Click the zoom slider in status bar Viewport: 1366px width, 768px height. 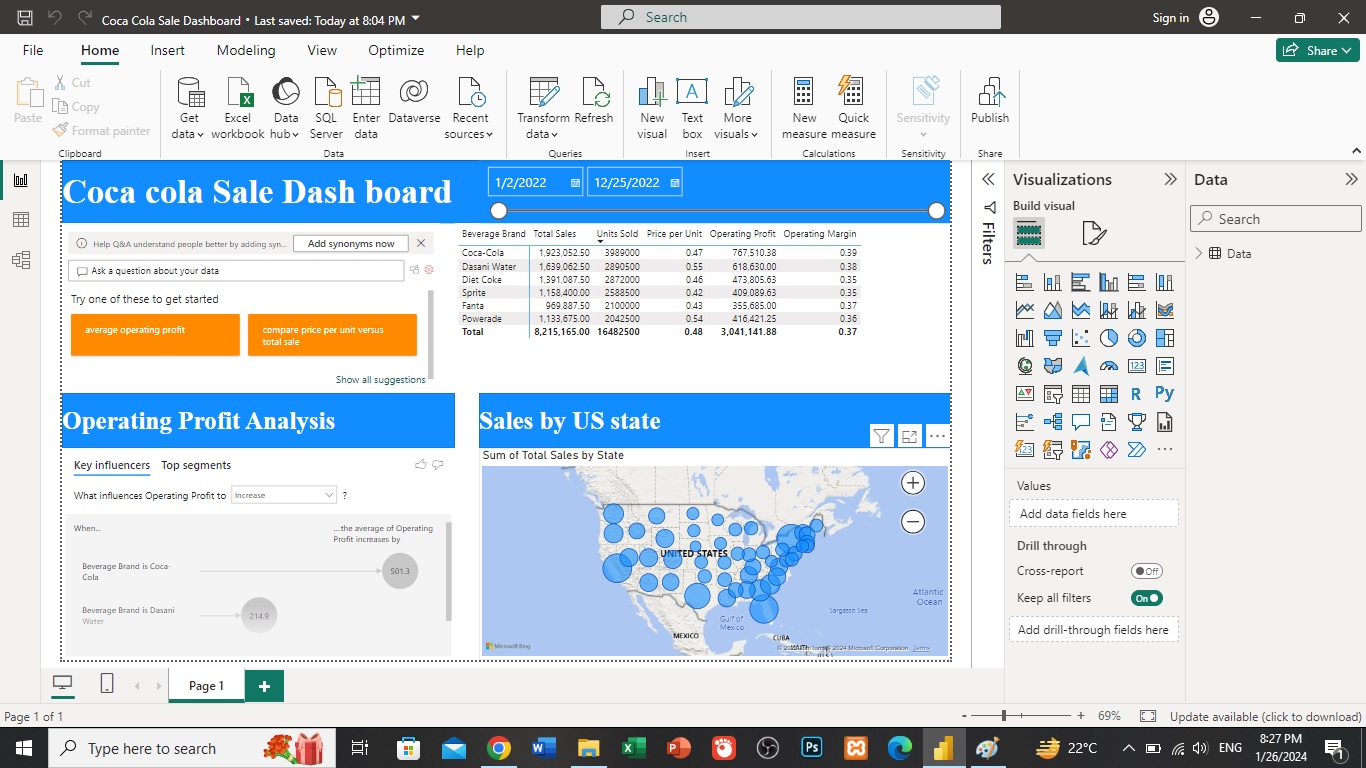pyautogui.click(x=1020, y=716)
